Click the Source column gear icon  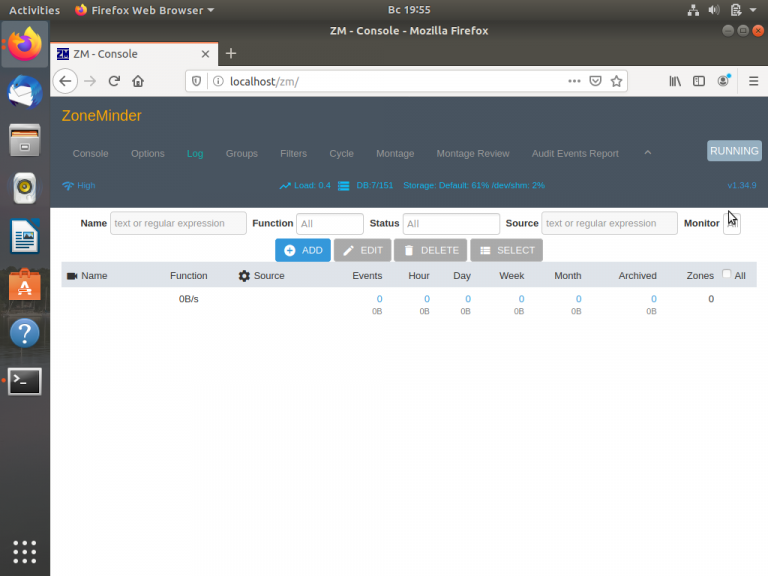(x=244, y=276)
